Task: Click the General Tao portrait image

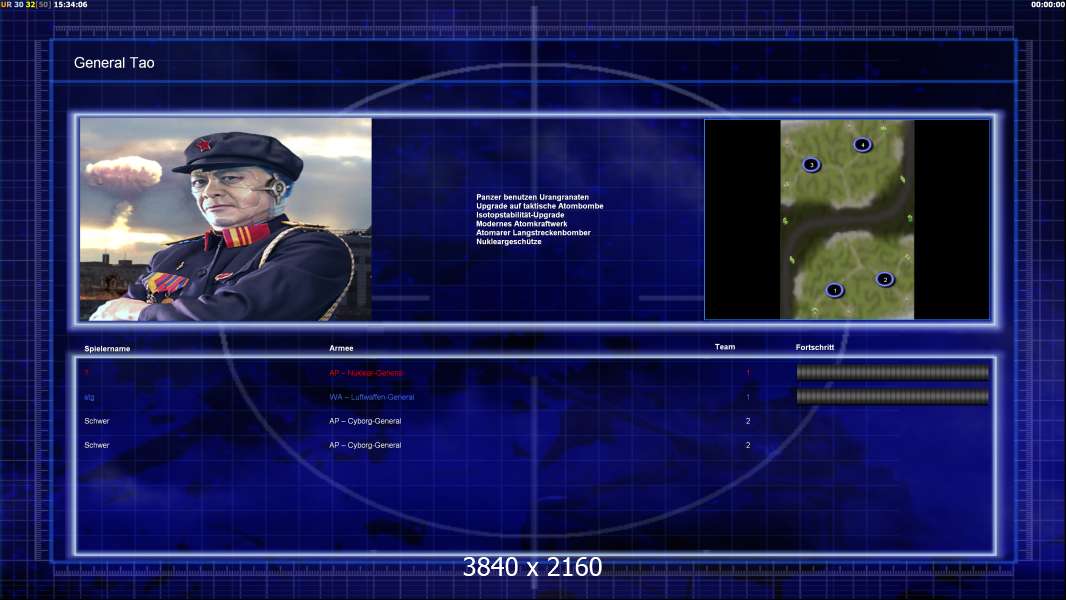Action: [226, 219]
